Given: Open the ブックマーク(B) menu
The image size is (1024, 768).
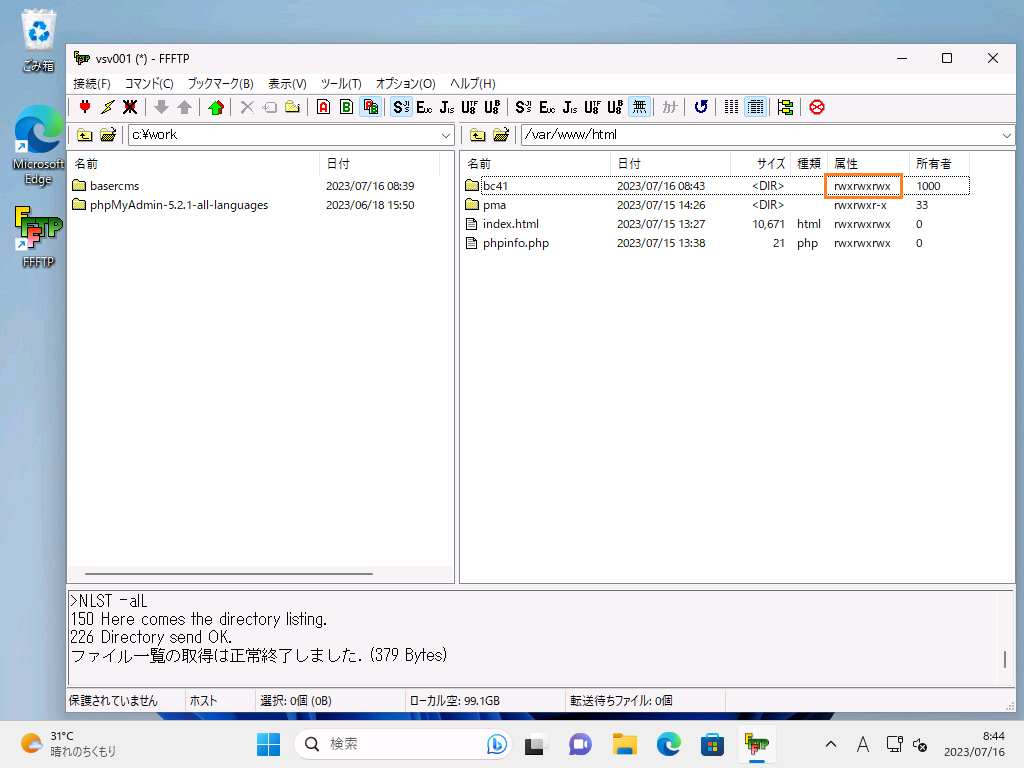Looking at the screenshot, I should click(220, 84).
